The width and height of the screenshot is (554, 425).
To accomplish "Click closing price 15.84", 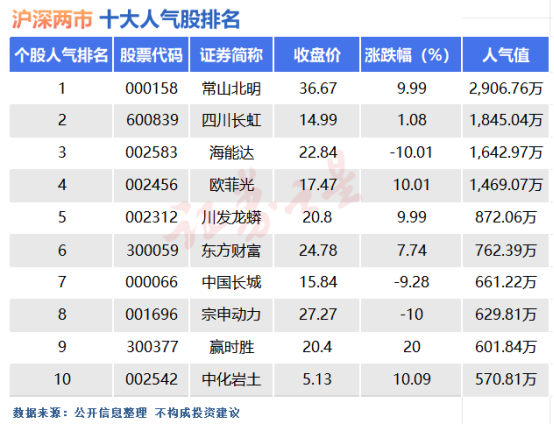I will 318,282.
